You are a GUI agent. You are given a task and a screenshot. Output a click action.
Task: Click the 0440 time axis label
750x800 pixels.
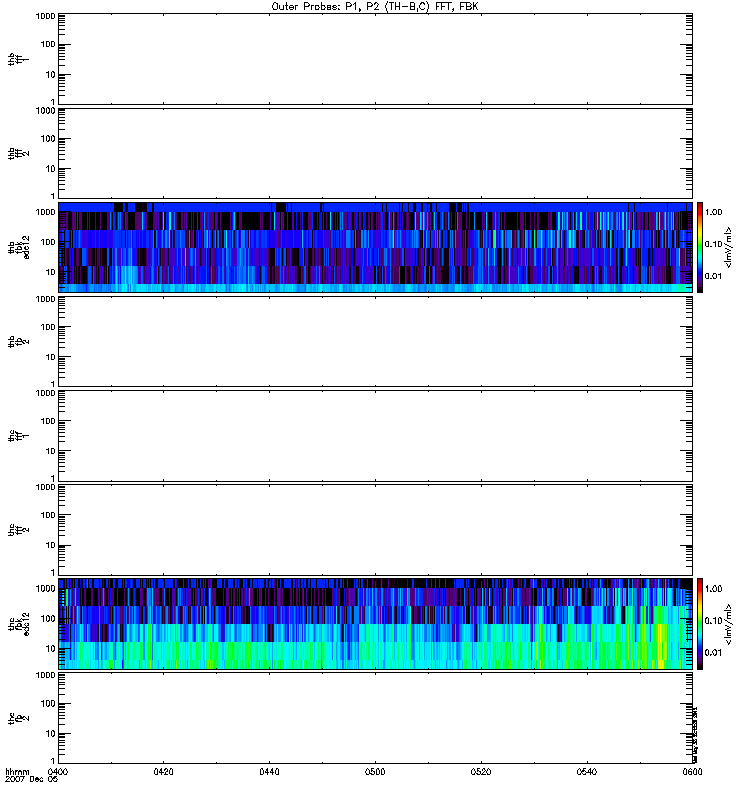pos(269,772)
